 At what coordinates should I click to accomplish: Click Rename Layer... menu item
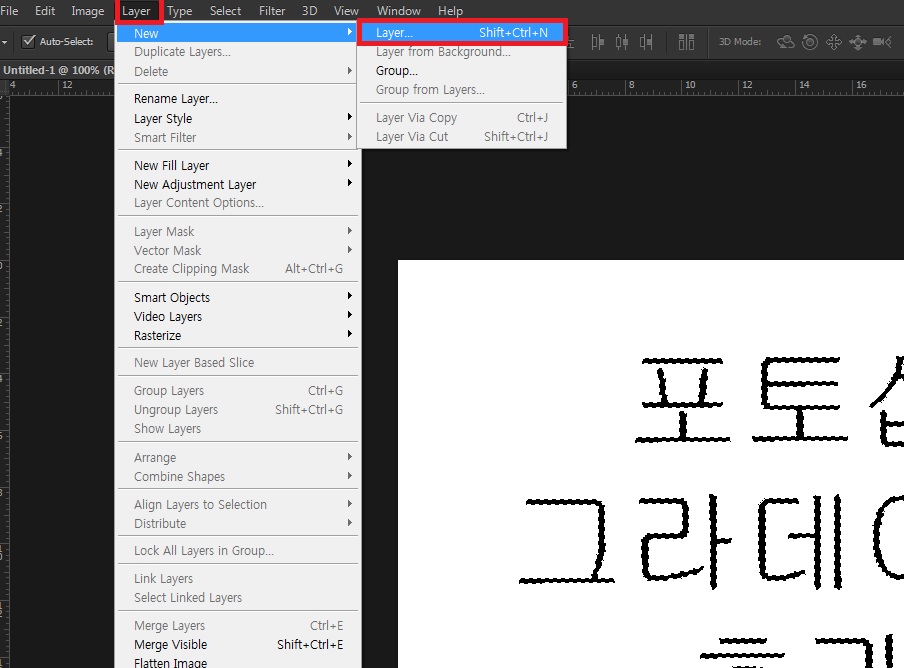coord(238,99)
